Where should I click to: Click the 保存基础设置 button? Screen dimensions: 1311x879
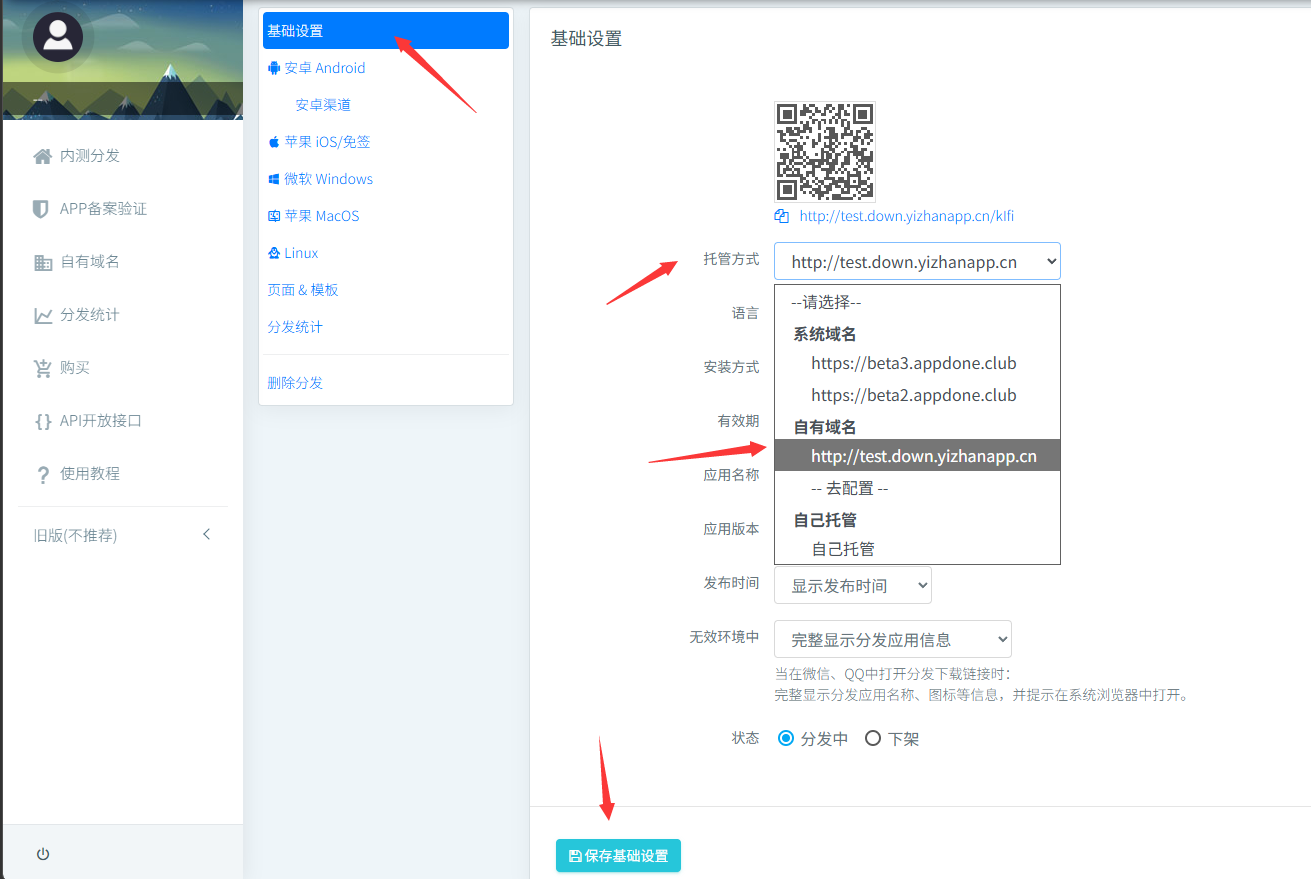618,856
